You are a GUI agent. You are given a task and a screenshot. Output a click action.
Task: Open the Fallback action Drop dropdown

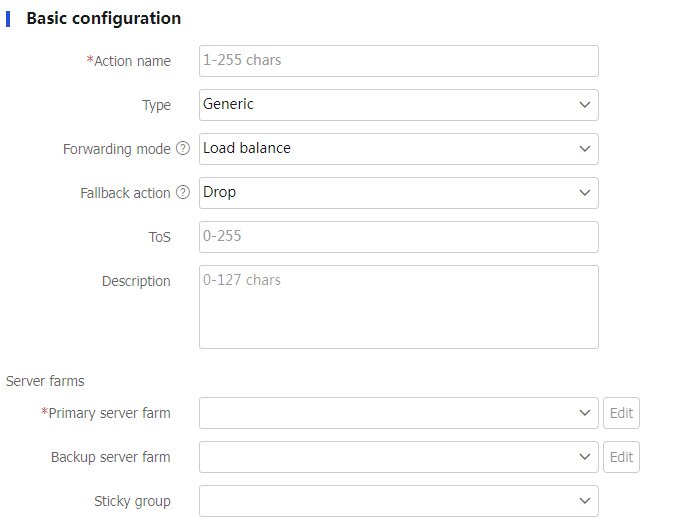pyautogui.click(x=398, y=193)
